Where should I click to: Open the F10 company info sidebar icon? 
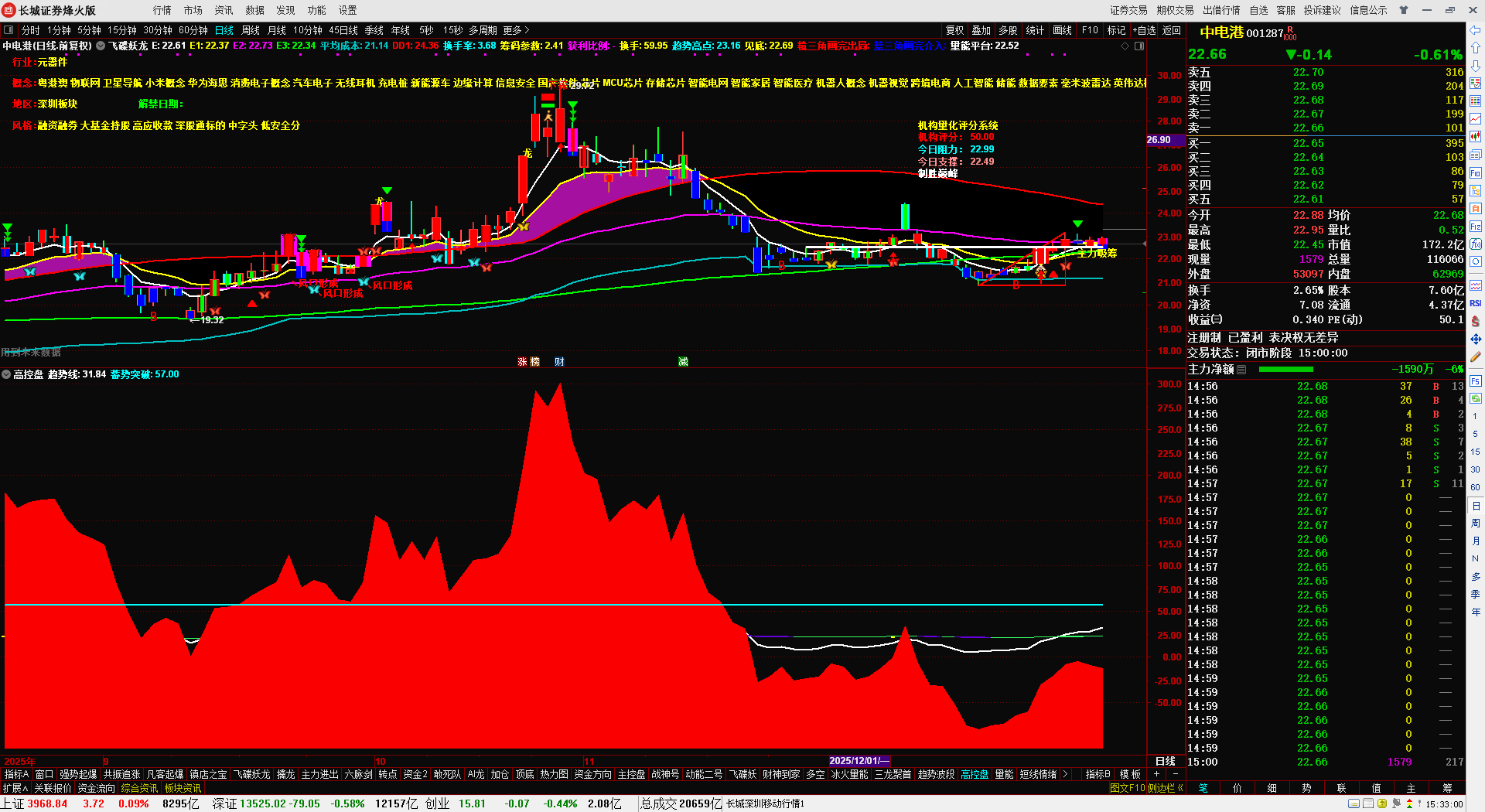[x=1476, y=173]
